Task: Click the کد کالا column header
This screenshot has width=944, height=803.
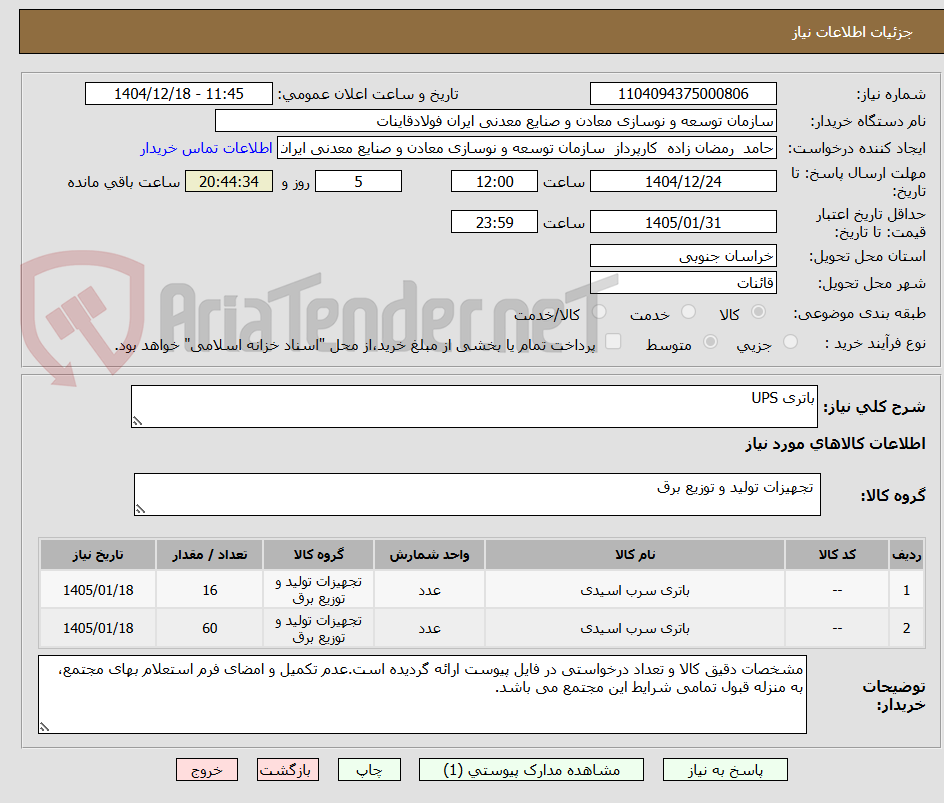Action: [x=837, y=554]
